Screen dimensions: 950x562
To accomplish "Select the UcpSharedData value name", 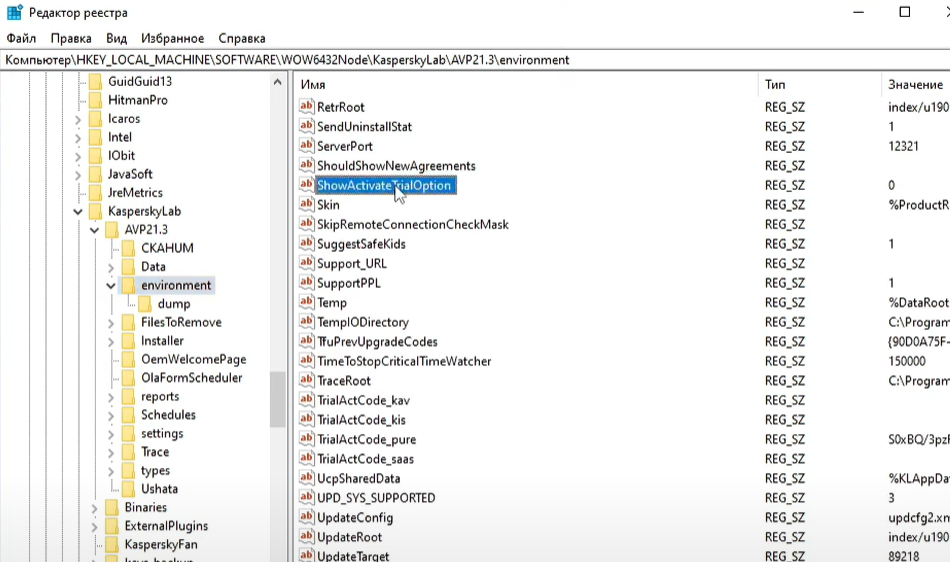I will [x=359, y=478].
